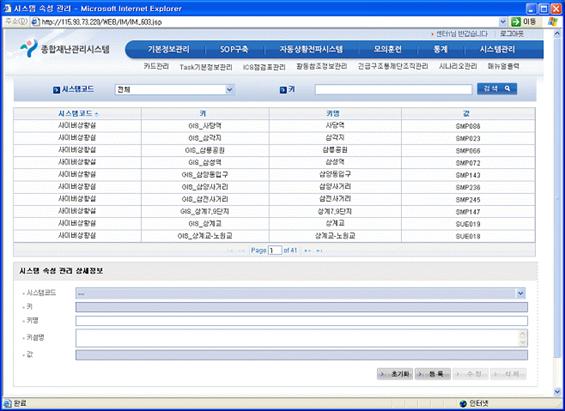Click the 종합재난관리시스템 logo

[x=65, y=48]
